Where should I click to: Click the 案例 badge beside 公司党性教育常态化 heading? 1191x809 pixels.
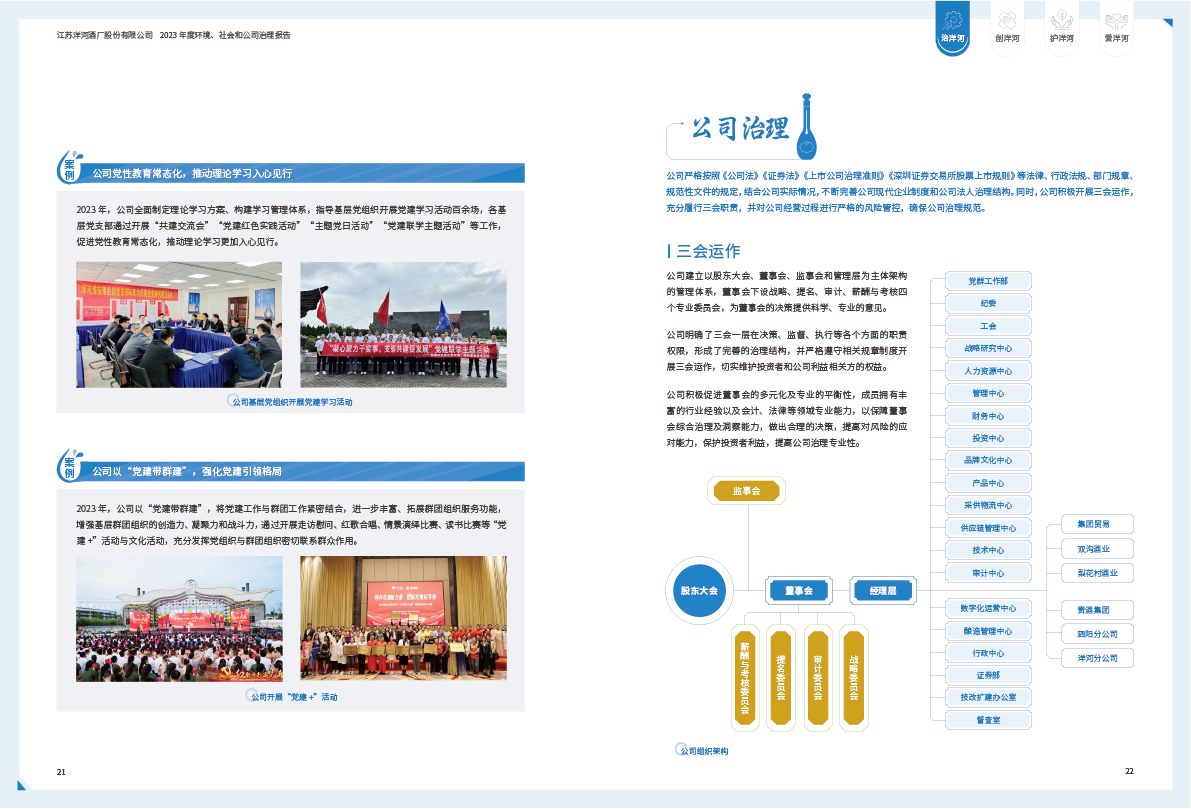point(70,170)
